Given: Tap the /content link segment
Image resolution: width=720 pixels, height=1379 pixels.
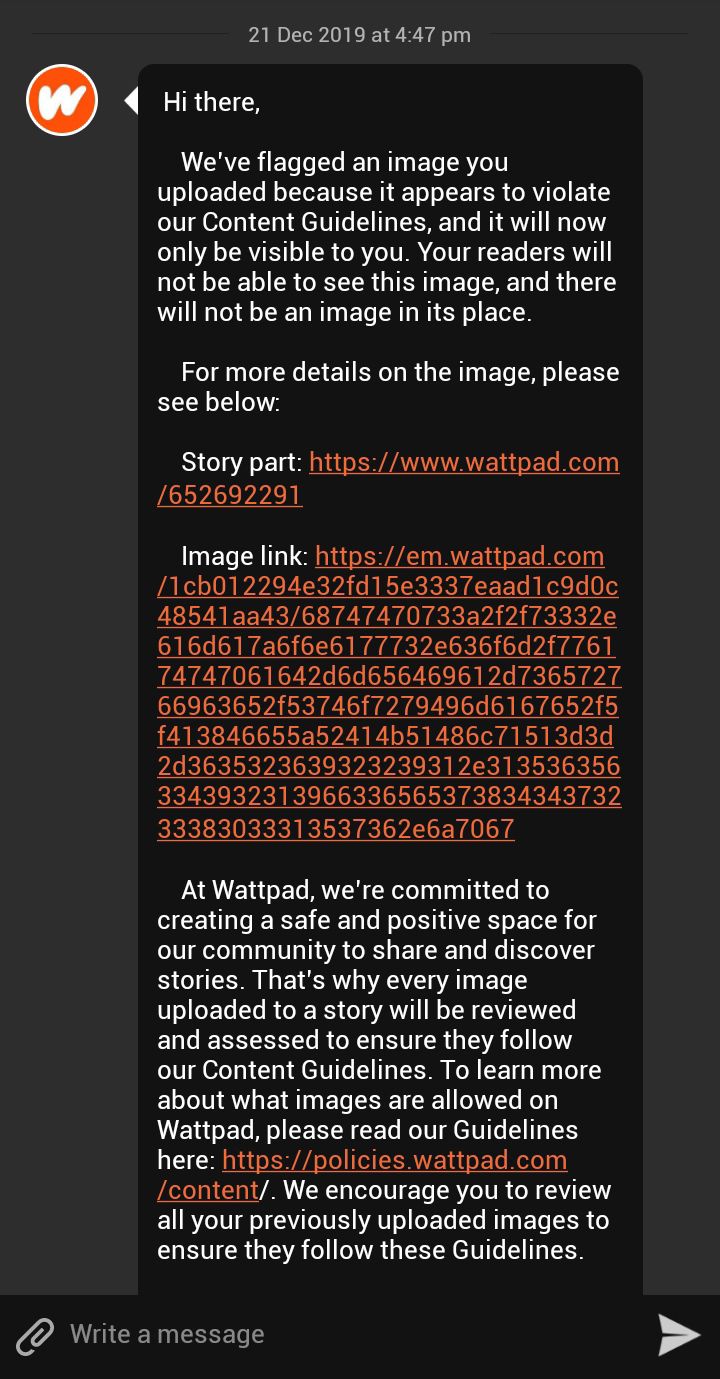Looking at the screenshot, I should [x=208, y=1190].
